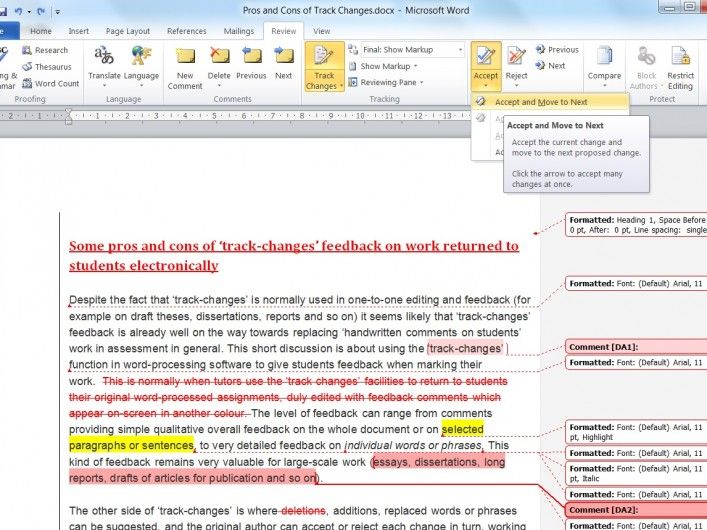This screenshot has width=707, height=530.
Task: Switch to the Mailings tab
Action: coord(238,31)
